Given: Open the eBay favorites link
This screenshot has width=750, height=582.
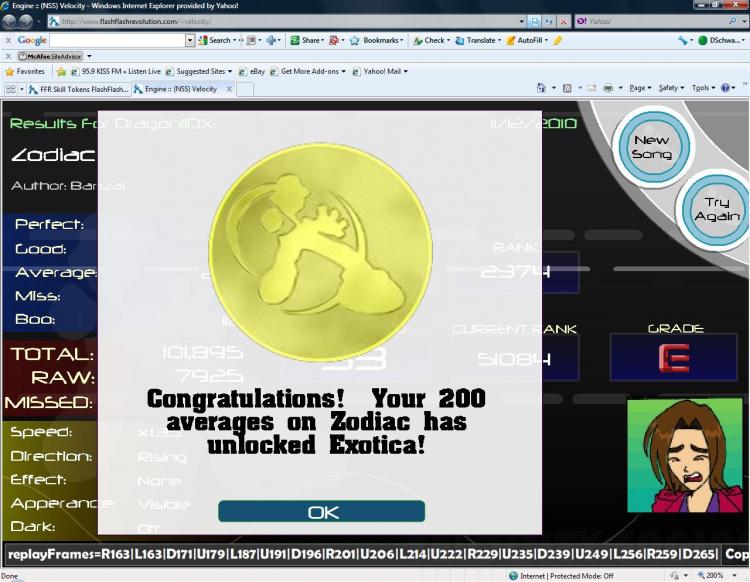Looking at the screenshot, I should 252,72.
